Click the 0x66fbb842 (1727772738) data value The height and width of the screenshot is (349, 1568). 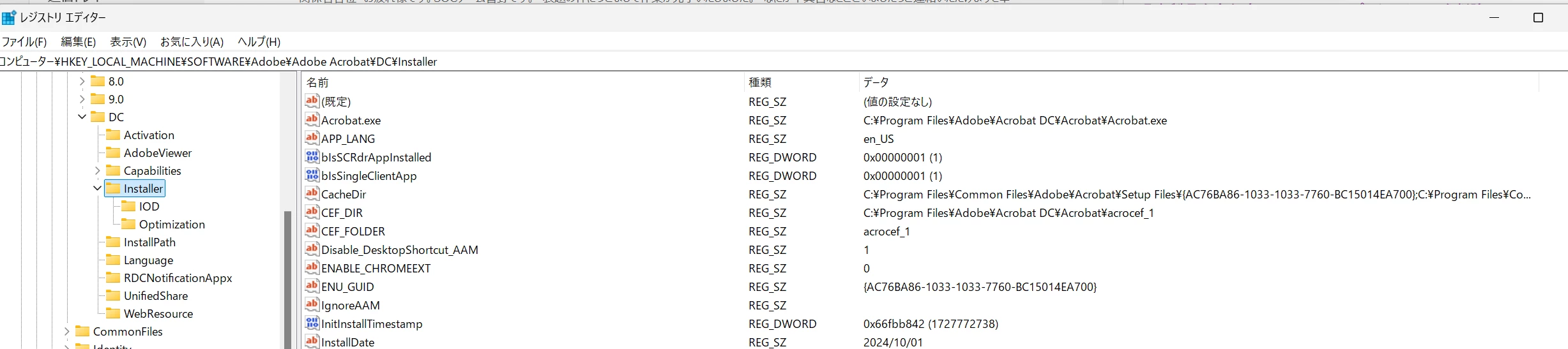click(x=931, y=323)
